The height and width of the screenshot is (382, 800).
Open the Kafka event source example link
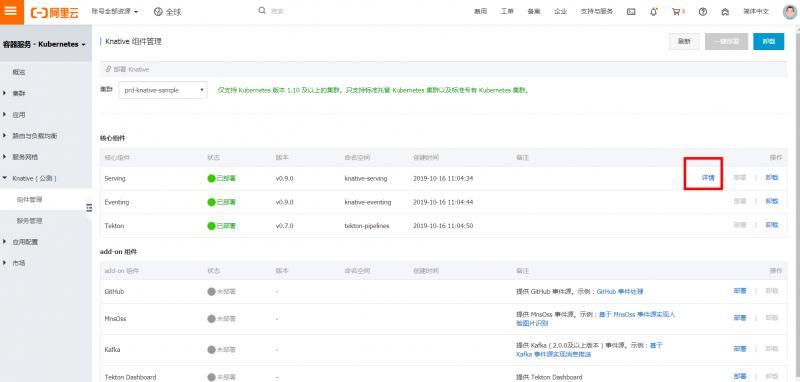[589, 350]
